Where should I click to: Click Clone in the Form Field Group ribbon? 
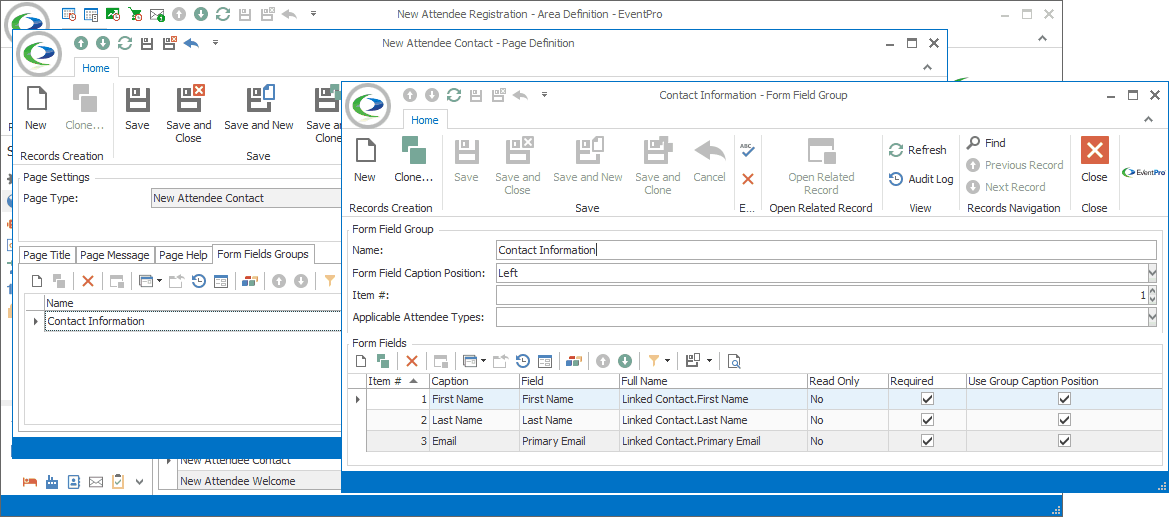pyautogui.click(x=414, y=160)
